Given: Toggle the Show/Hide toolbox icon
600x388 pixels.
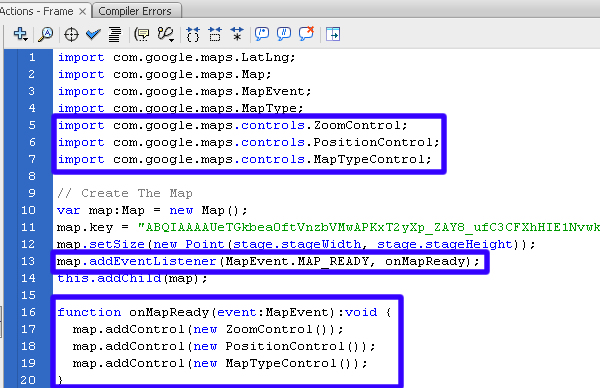Looking at the screenshot, I should pyautogui.click(x=333, y=34).
